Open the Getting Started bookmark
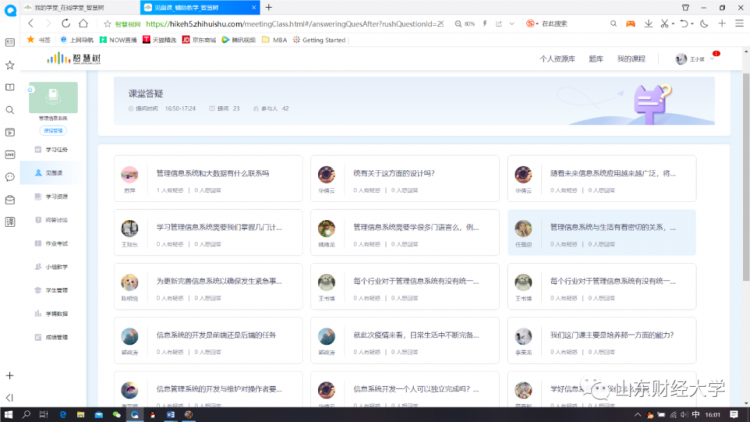Viewport: 750px width, 422px height. coord(319,40)
